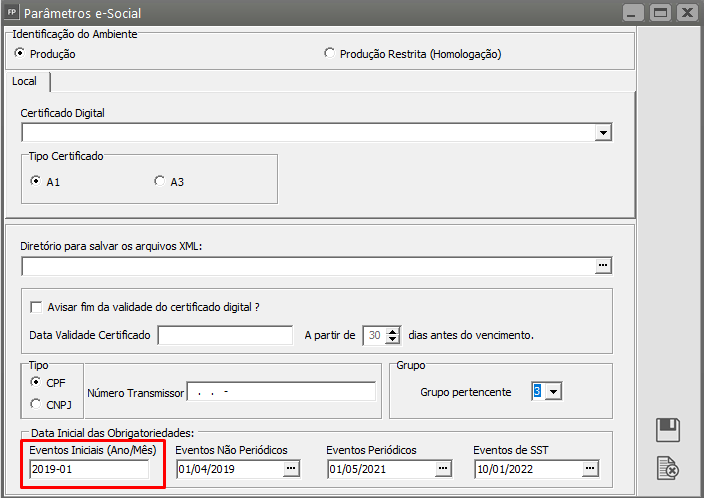
Task: Select the Produção environment radio button
Action: [x=20, y=53]
